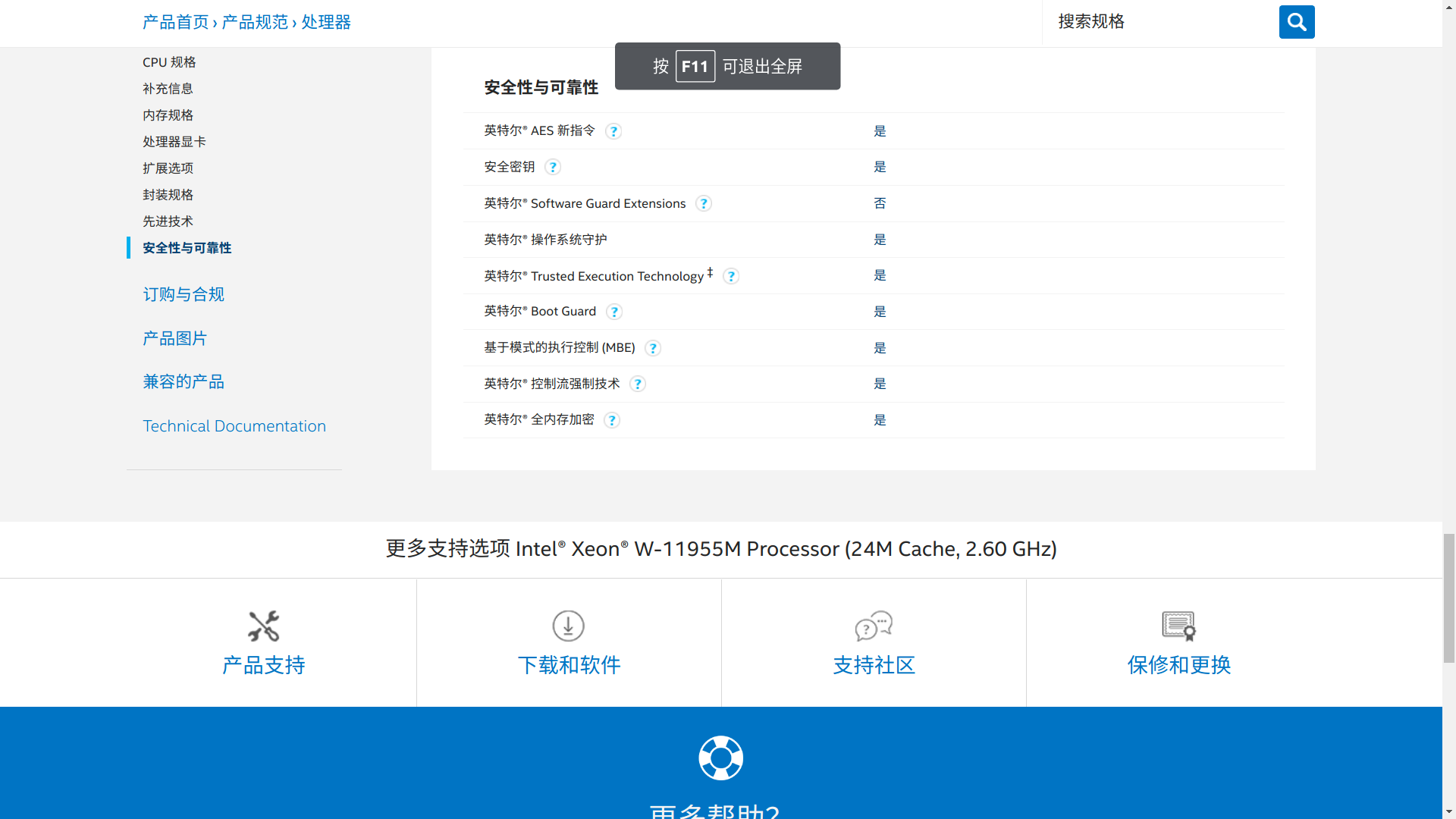Click 是 value in 全内存加密 row
The height and width of the screenshot is (819, 1456).
pos(880,420)
